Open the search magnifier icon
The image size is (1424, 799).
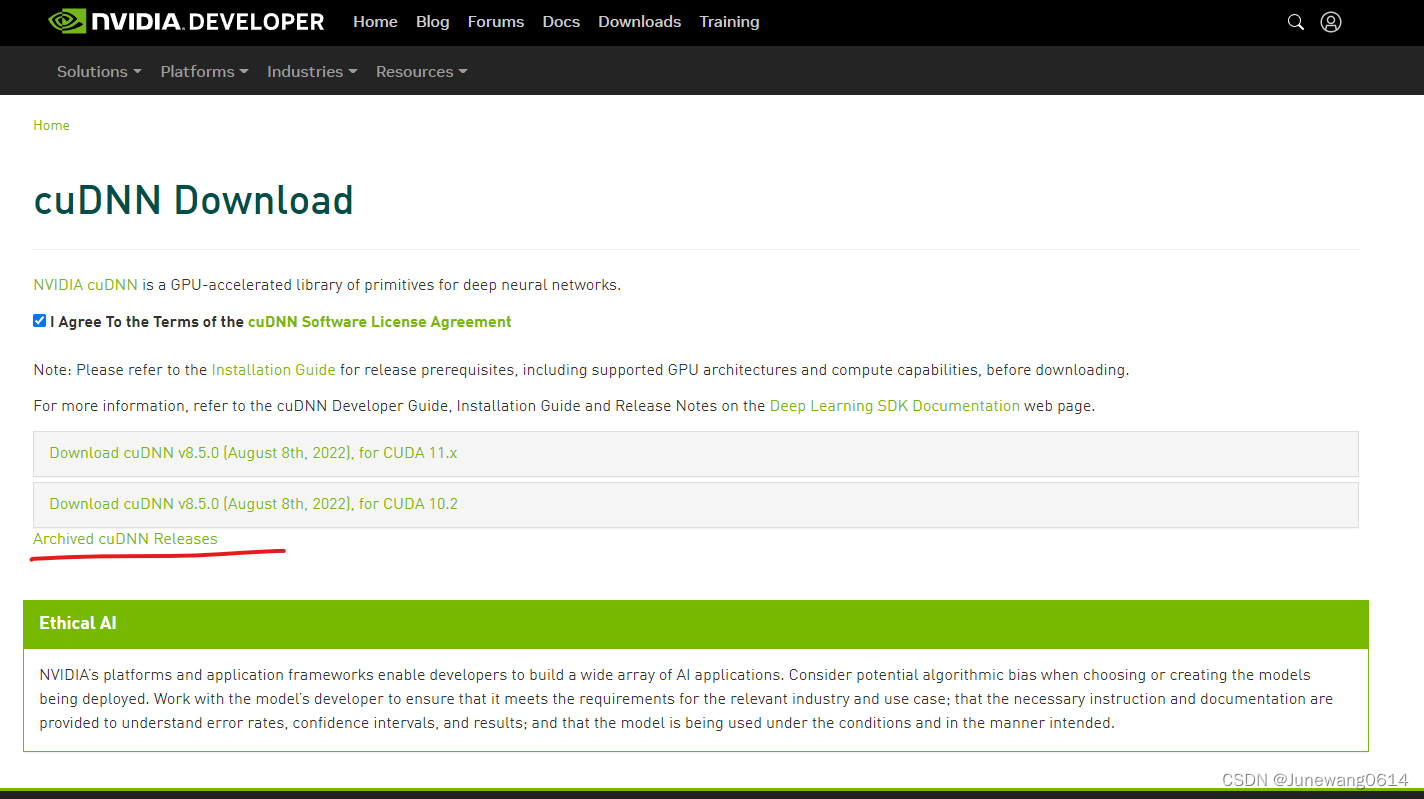click(x=1296, y=22)
